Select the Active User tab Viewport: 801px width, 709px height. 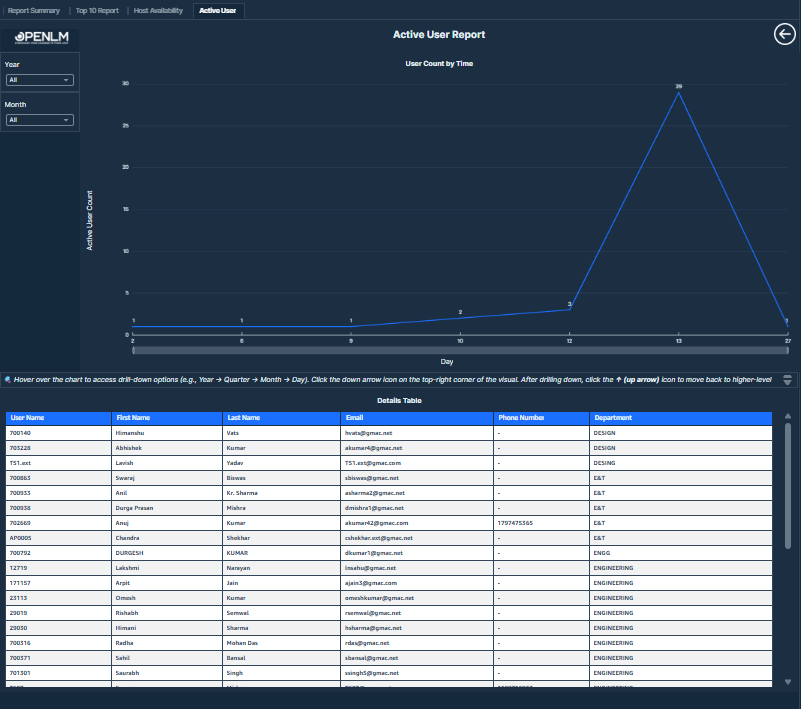coord(217,10)
